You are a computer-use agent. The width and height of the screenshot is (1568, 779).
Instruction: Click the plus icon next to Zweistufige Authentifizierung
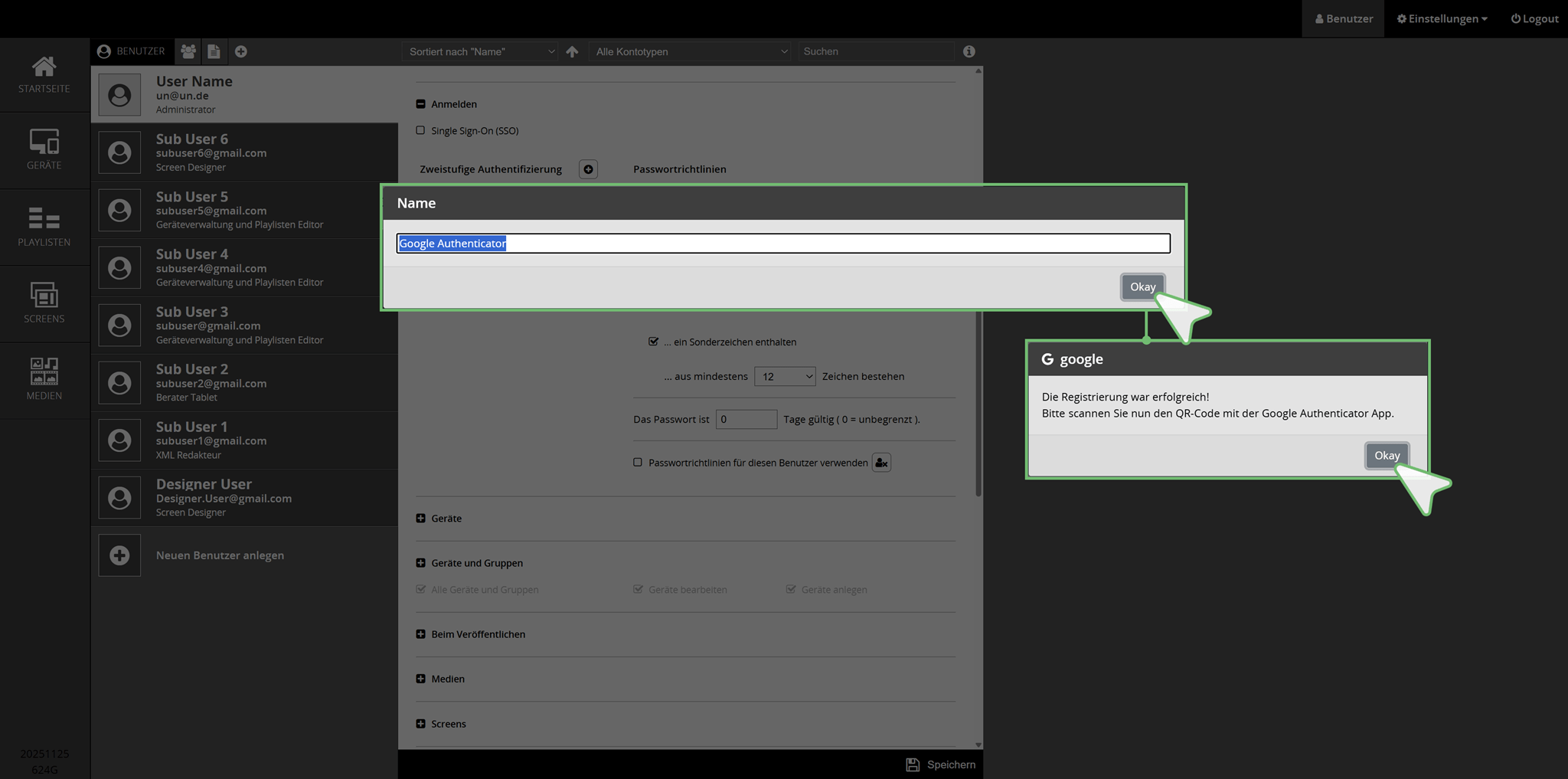588,169
